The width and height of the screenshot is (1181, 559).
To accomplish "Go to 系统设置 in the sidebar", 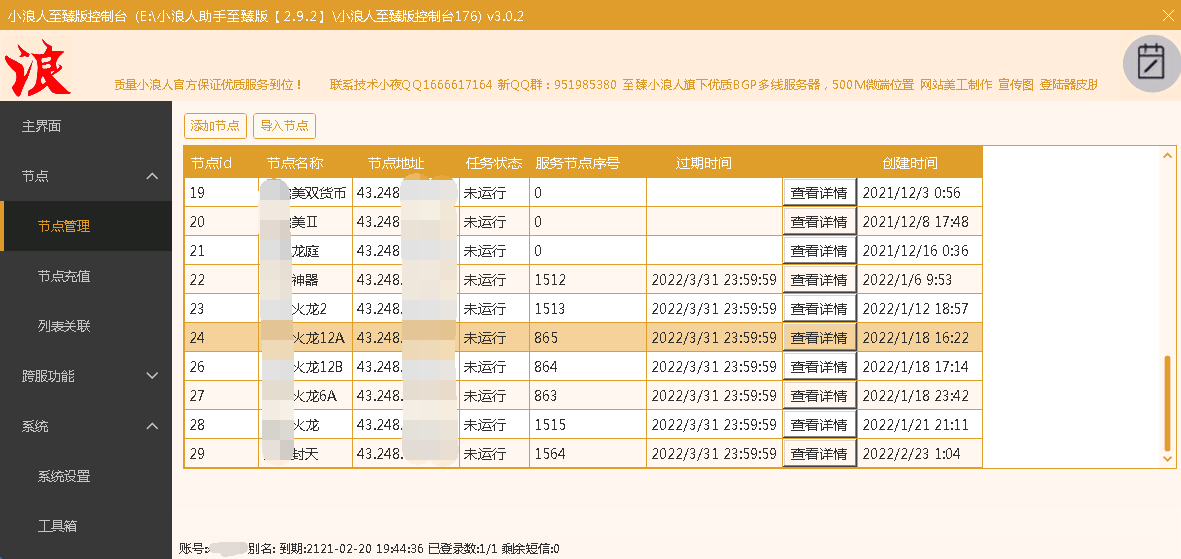I will click(x=64, y=476).
